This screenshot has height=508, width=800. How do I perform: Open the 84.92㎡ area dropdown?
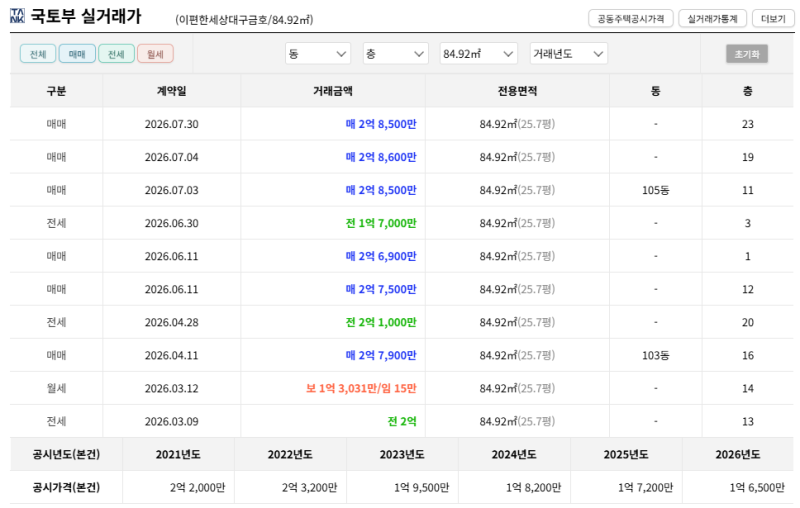coord(479,54)
